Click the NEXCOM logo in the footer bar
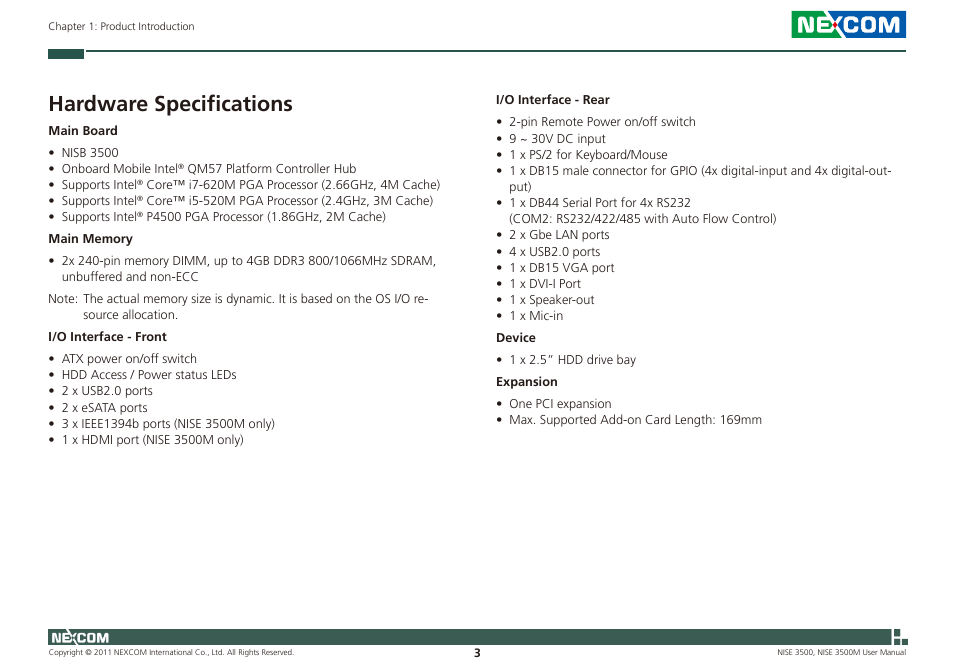The image size is (954, 672). pos(80,638)
